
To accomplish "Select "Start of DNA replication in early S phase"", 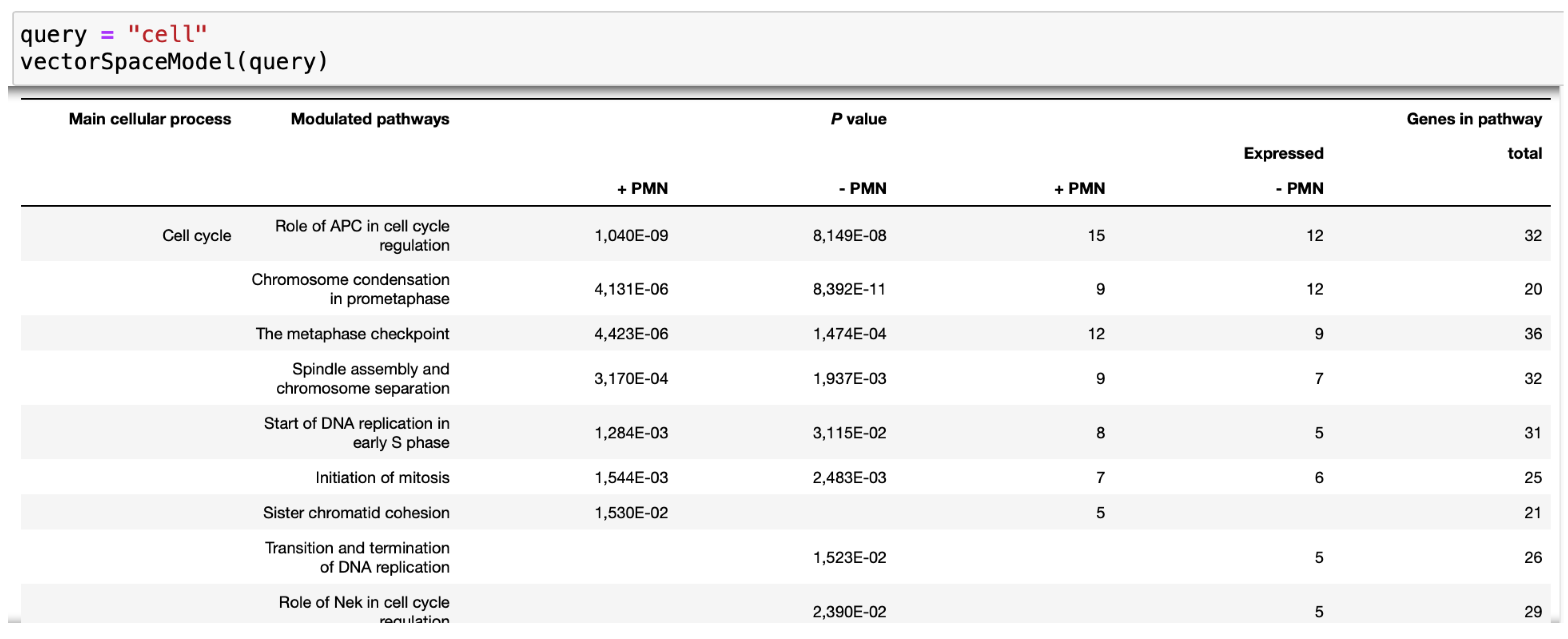I will click(357, 433).
